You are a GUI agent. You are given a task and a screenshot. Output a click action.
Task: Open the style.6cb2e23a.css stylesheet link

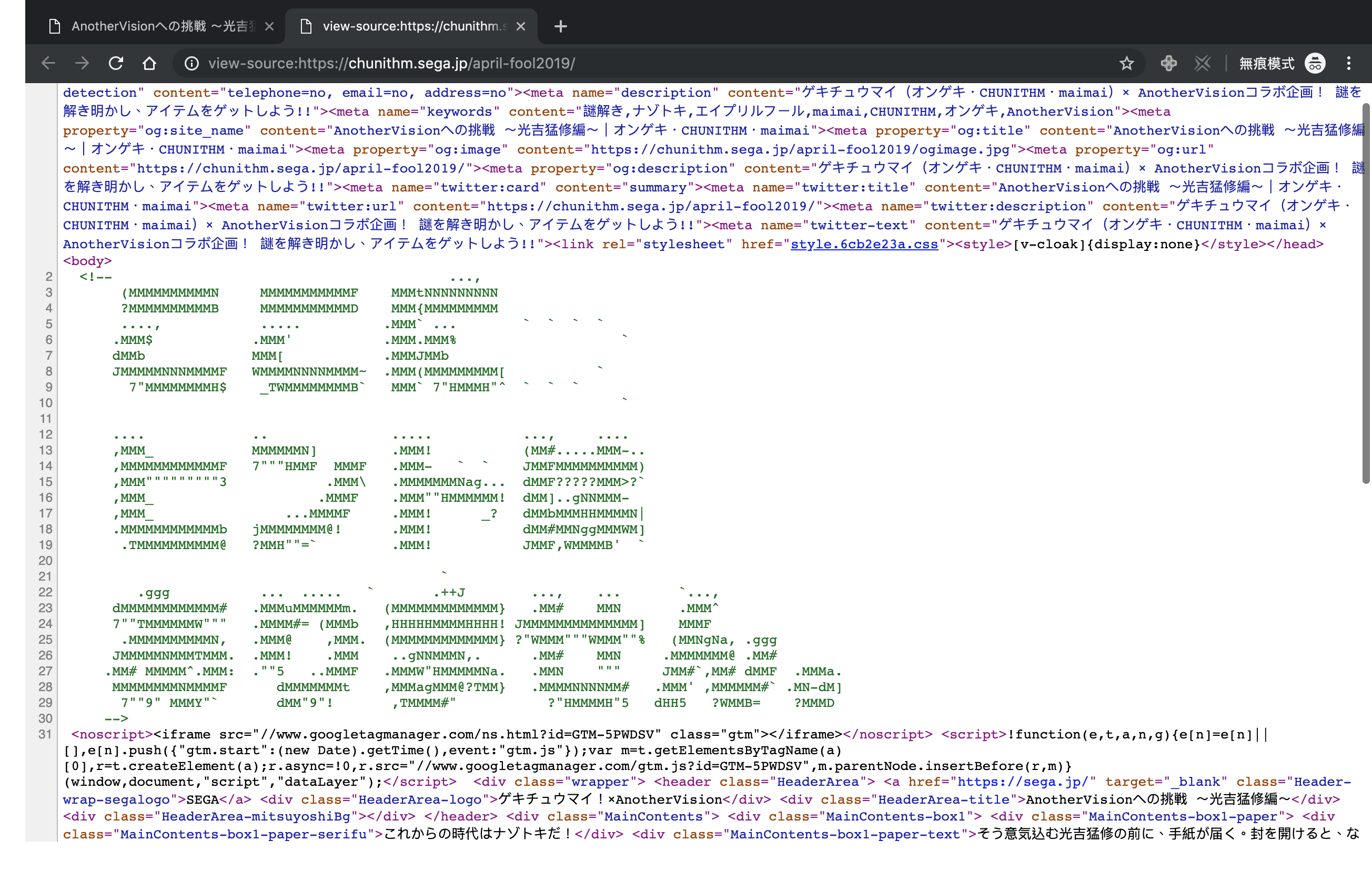click(863, 244)
